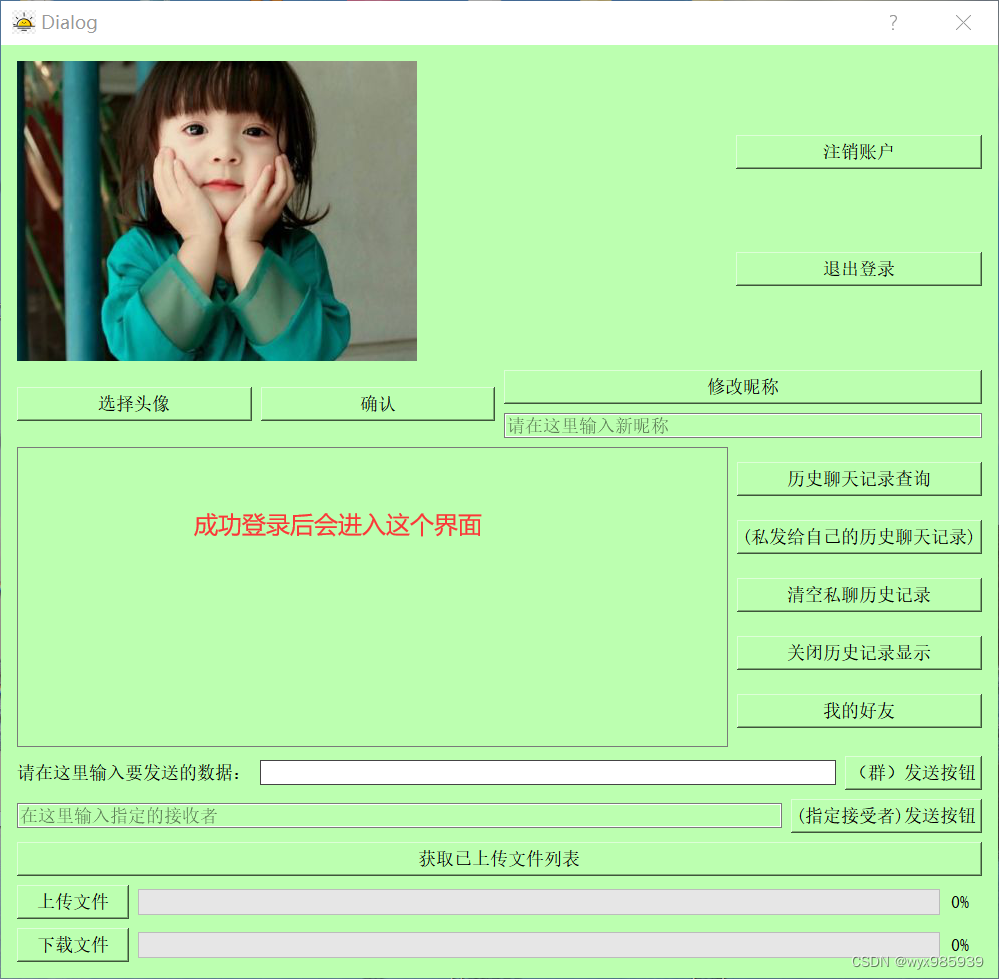Confirm avatar with the 确认 button
The height and width of the screenshot is (979, 999).
(x=378, y=404)
